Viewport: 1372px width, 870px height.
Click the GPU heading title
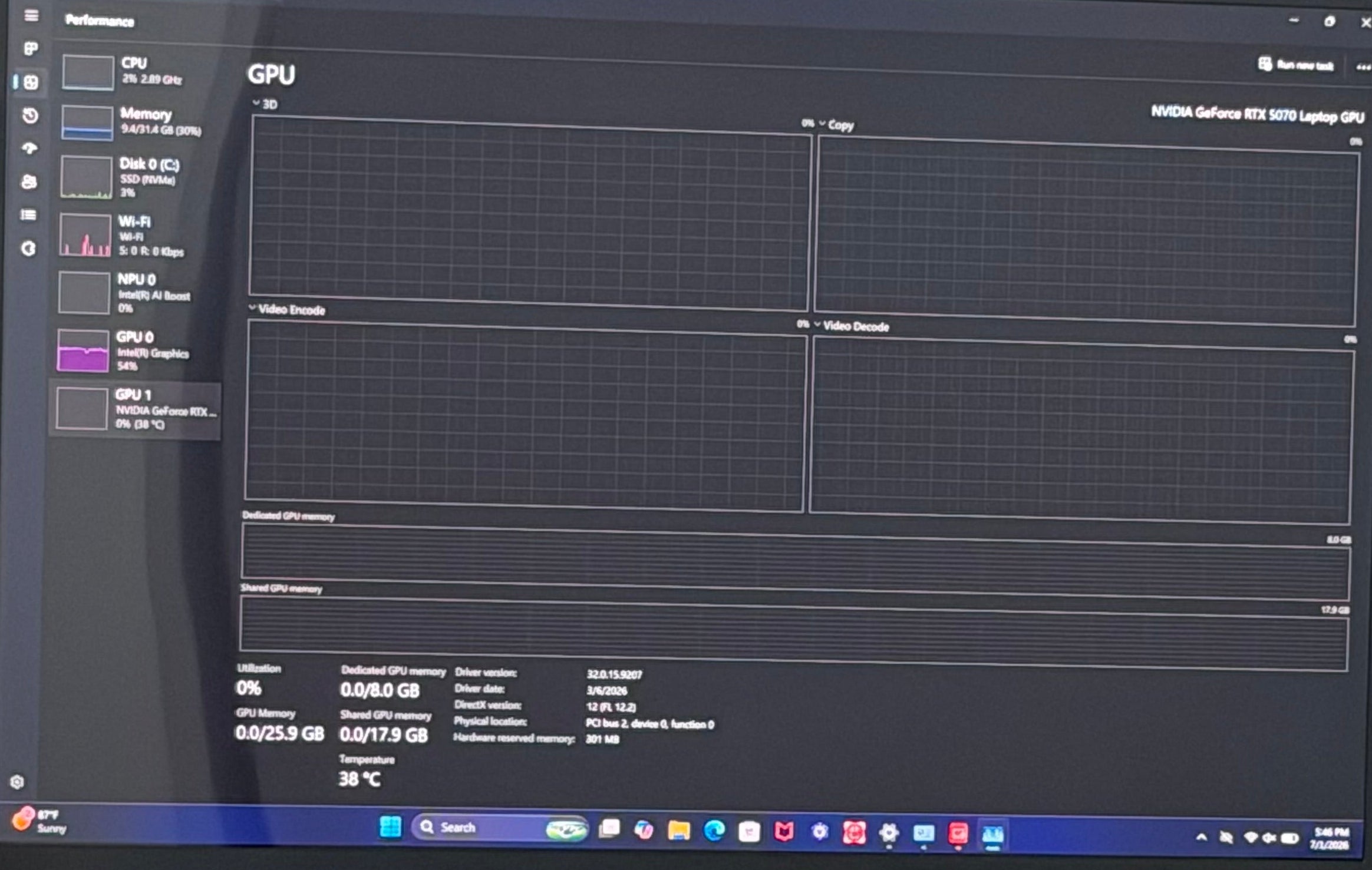click(271, 75)
